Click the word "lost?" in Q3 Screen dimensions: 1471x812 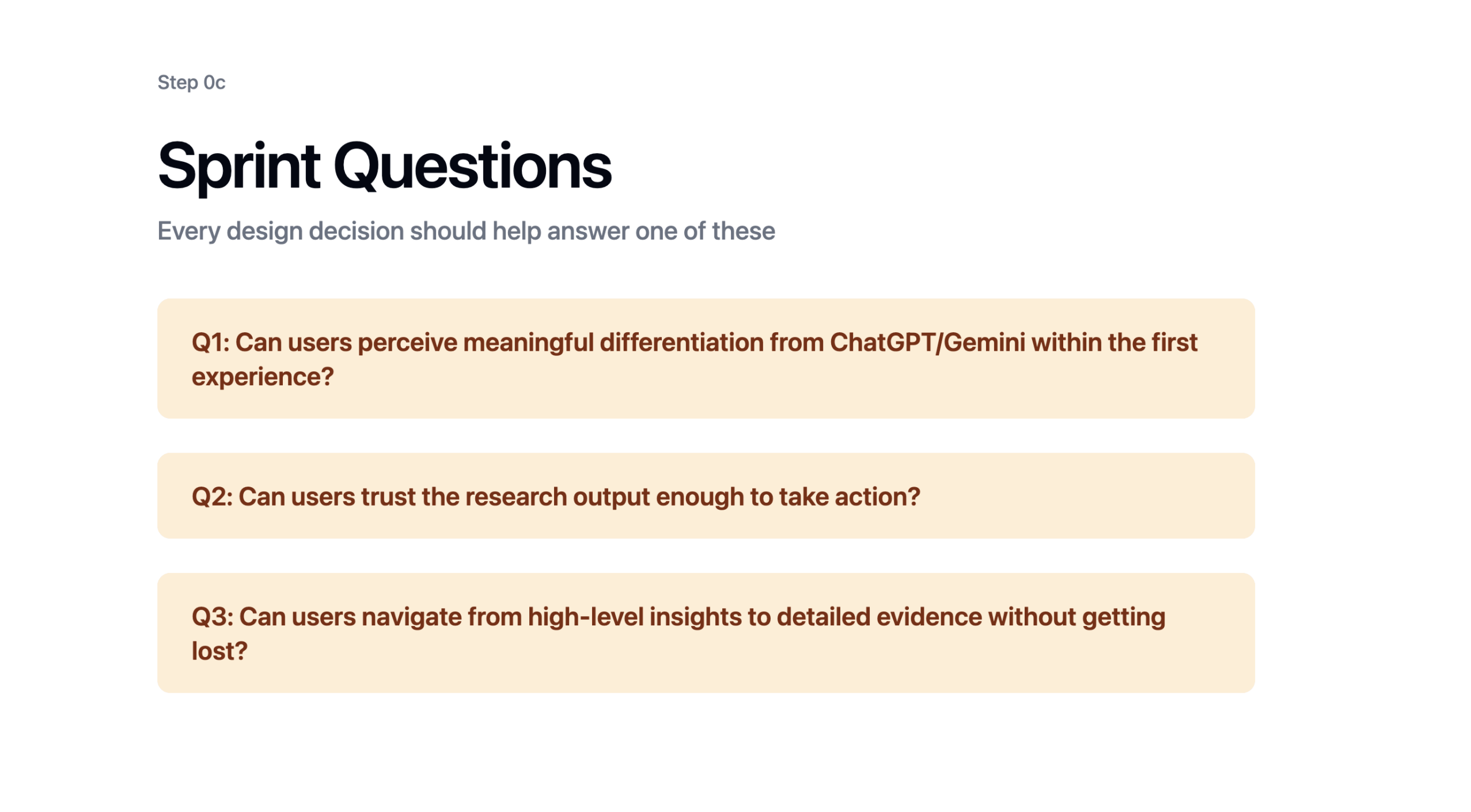point(219,652)
